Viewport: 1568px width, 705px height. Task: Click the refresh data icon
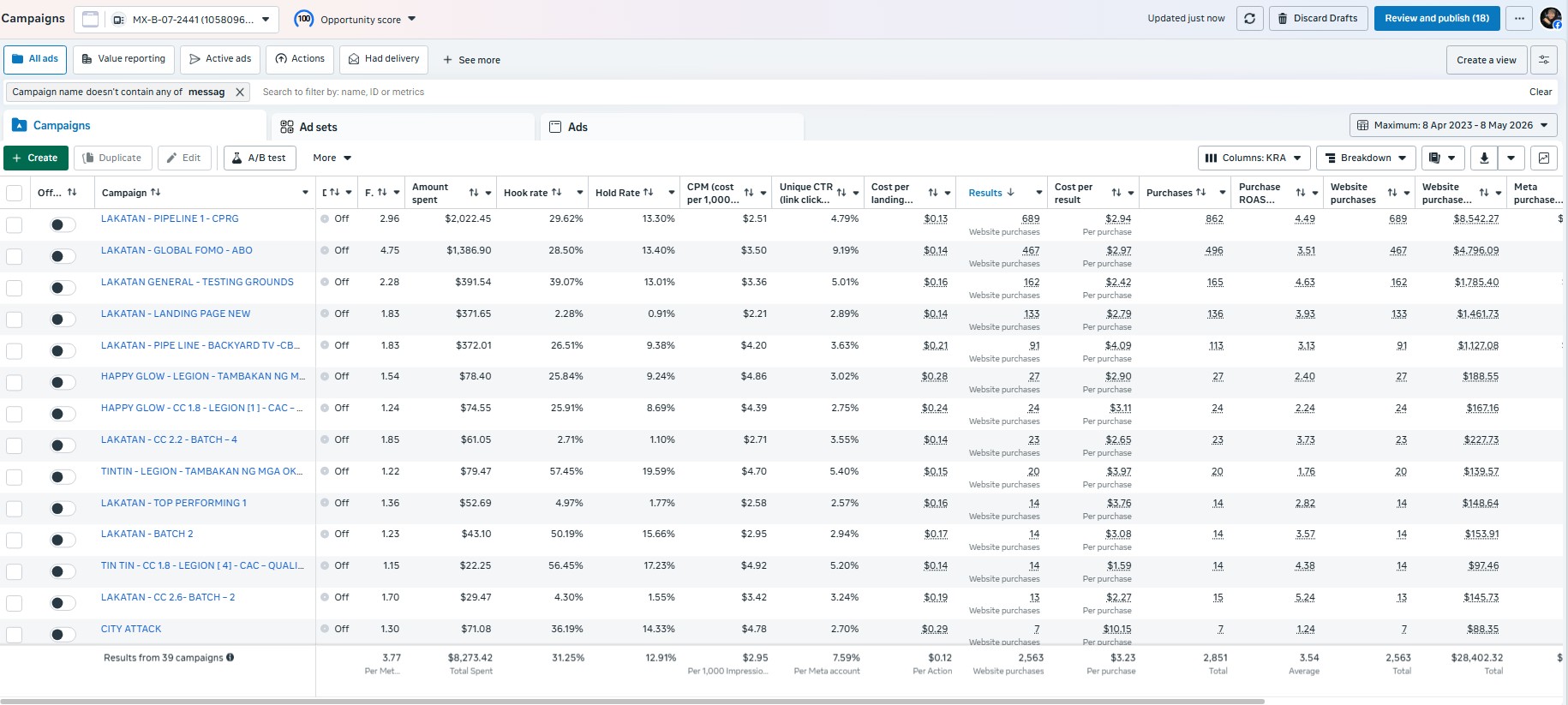[1249, 18]
